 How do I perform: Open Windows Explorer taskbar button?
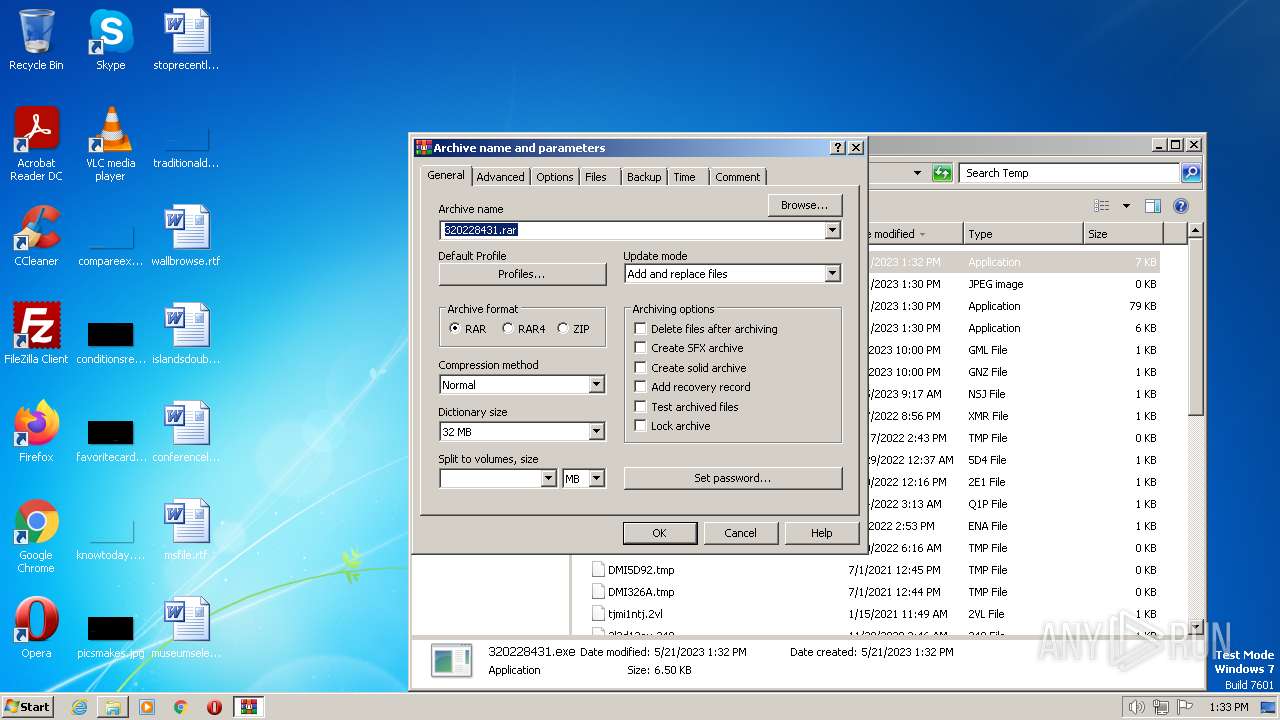coord(113,707)
